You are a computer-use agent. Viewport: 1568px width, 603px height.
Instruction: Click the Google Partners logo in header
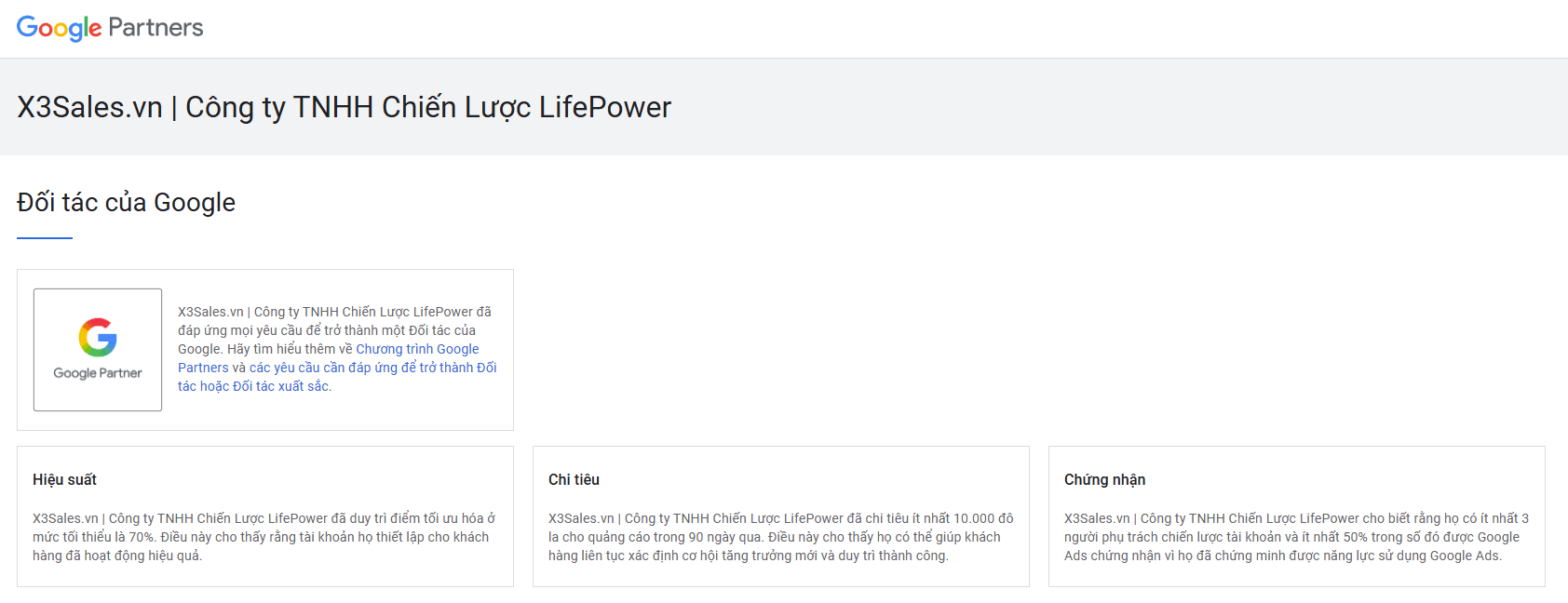(x=110, y=28)
